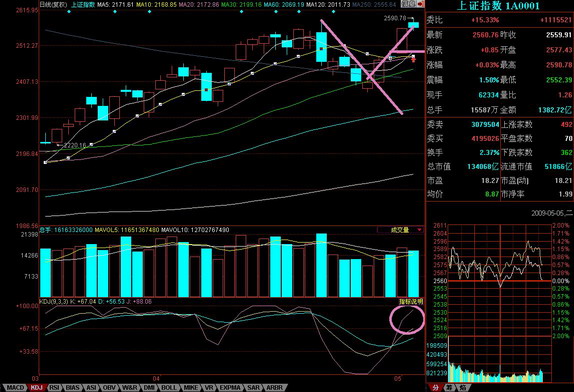Open the 指标说明 indicator explanation link
This screenshot has width=574, height=392.
coord(411,302)
